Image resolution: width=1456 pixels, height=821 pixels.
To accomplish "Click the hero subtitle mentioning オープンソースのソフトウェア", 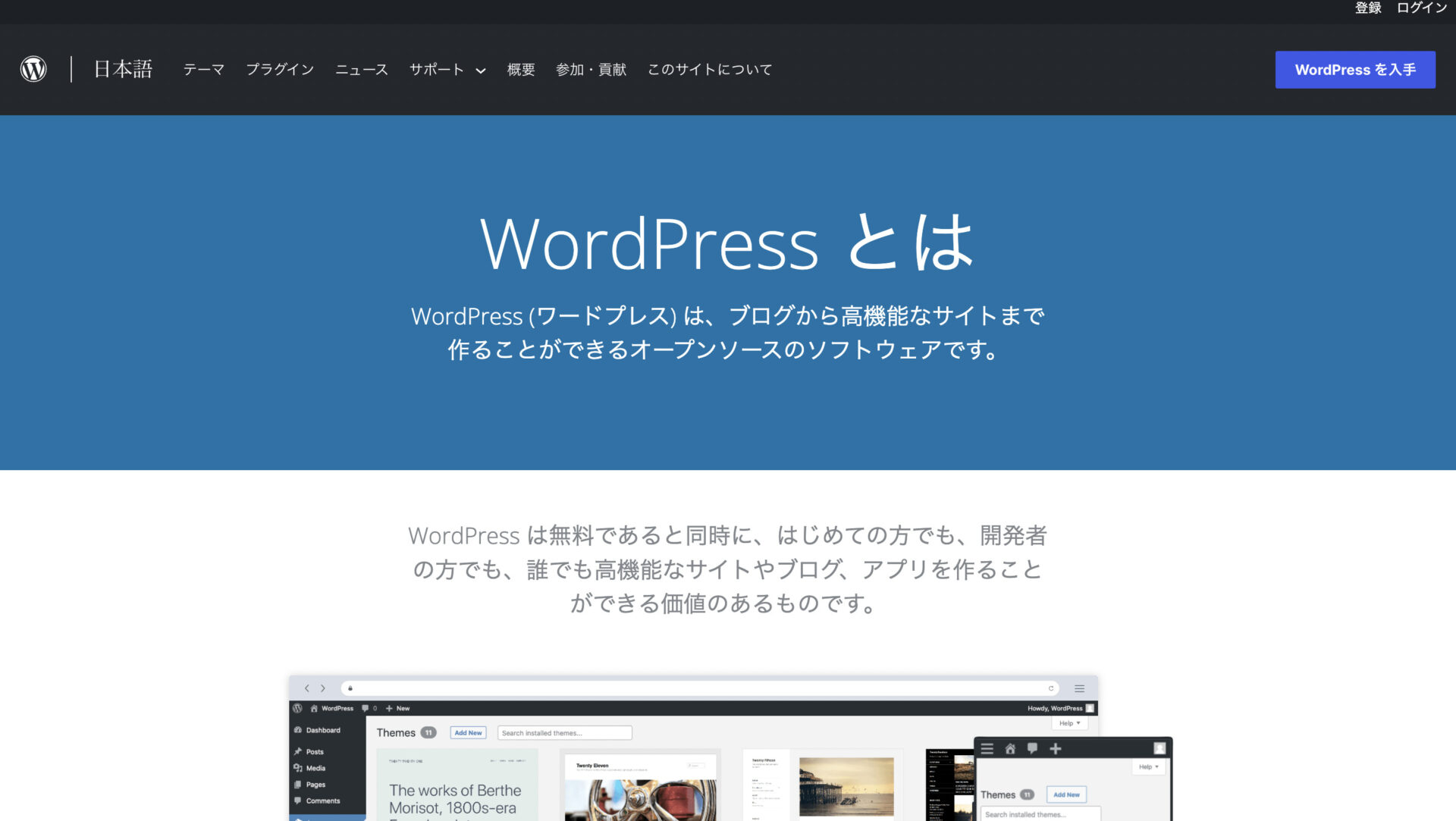I will 727,332.
